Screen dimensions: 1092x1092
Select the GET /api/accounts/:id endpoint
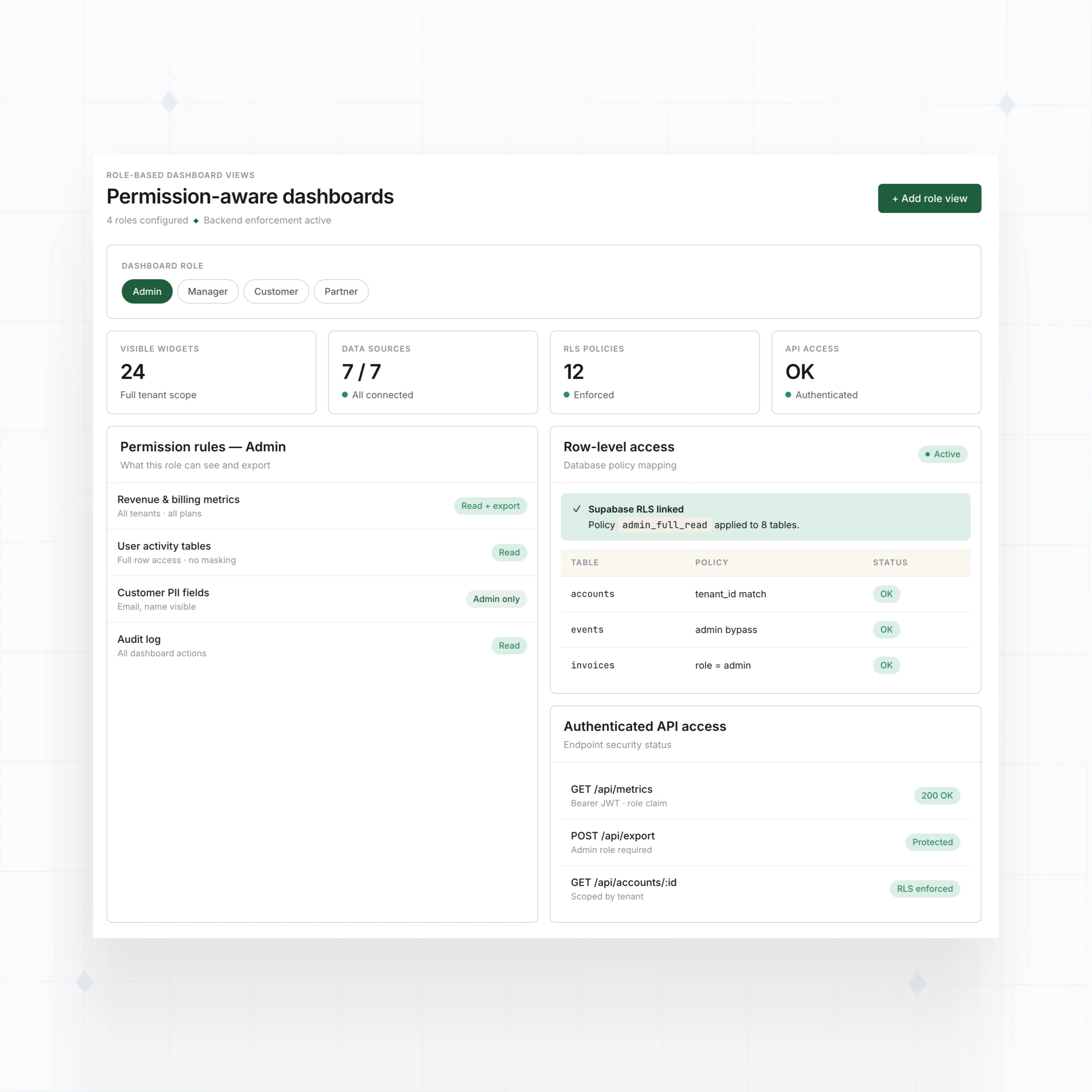765,889
